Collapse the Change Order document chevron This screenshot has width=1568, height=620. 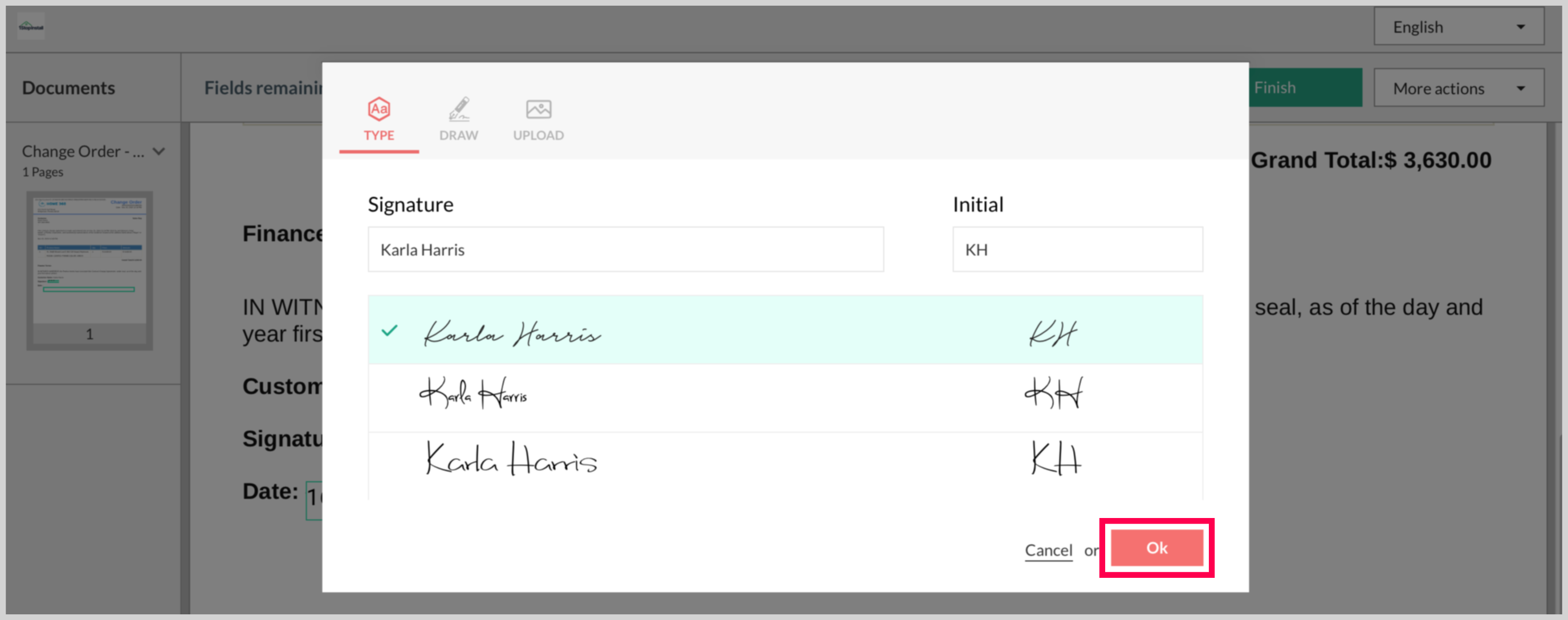click(160, 151)
